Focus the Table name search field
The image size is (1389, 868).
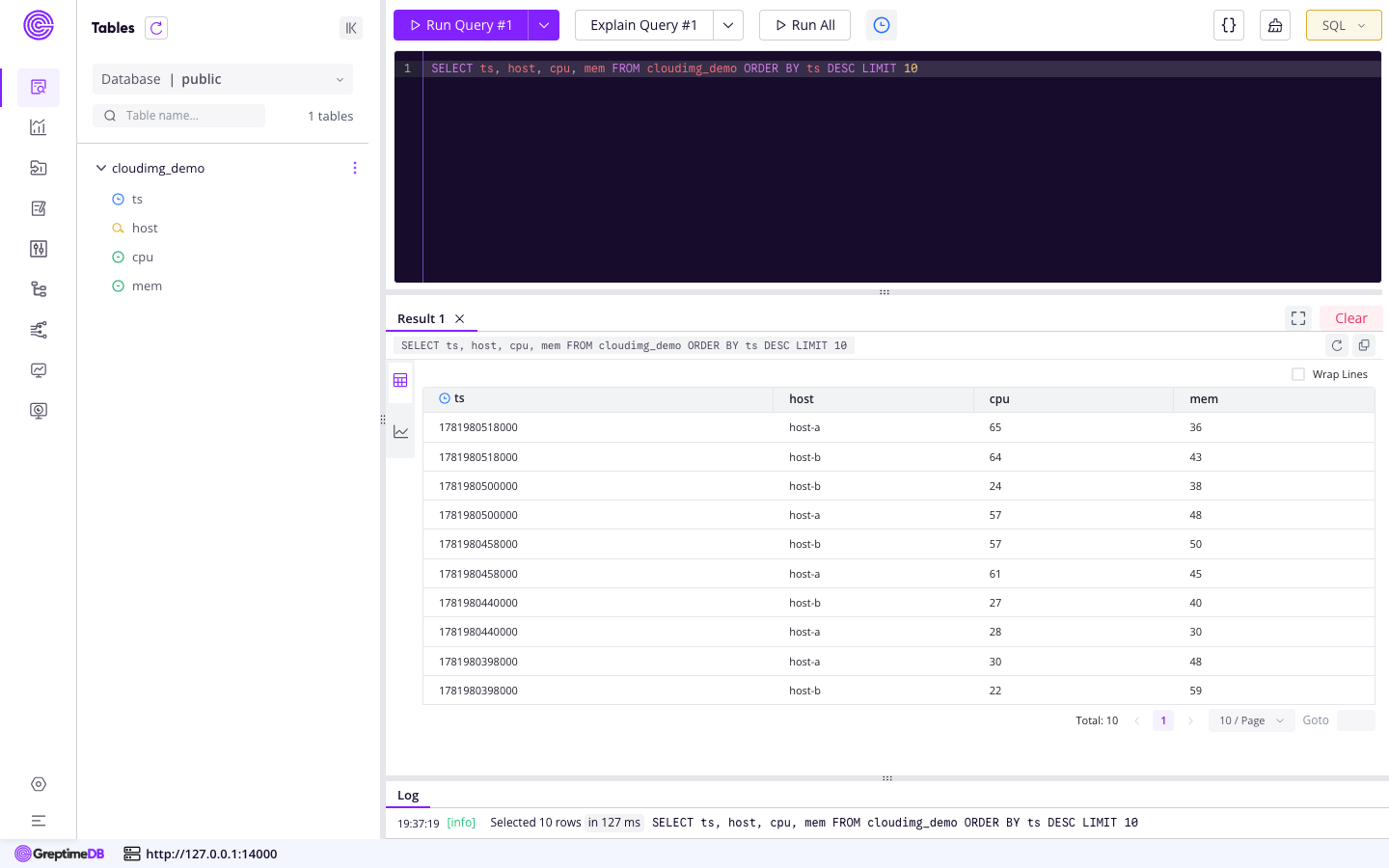(179, 116)
